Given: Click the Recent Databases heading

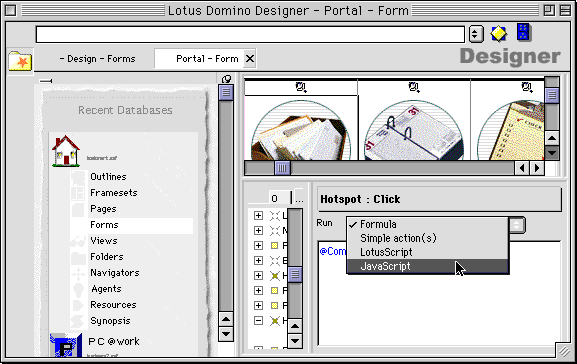Looking at the screenshot, I should 125,110.
